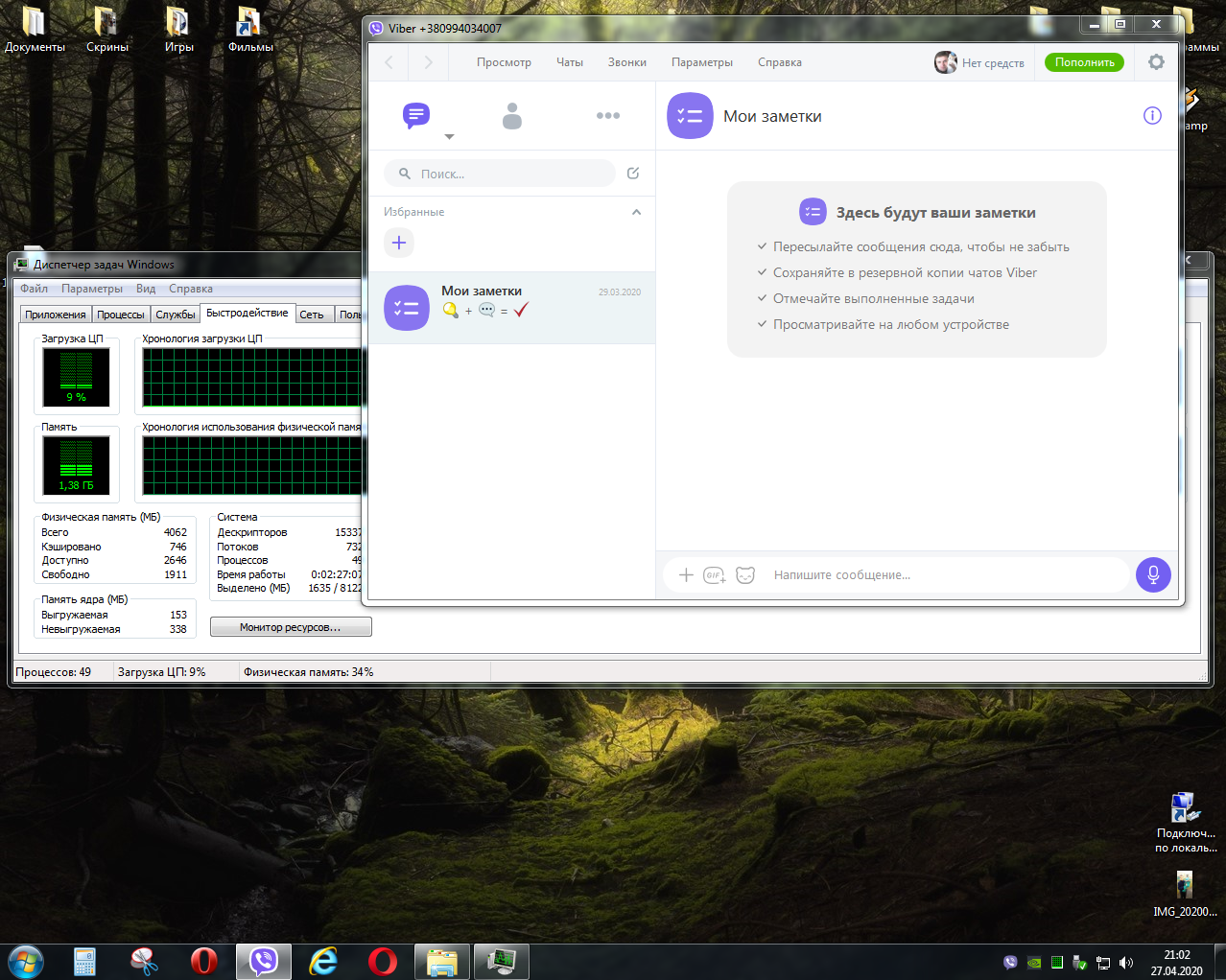Open Viber settings gear icon
Viewport: 1226px width, 980px height.
coord(1156,62)
